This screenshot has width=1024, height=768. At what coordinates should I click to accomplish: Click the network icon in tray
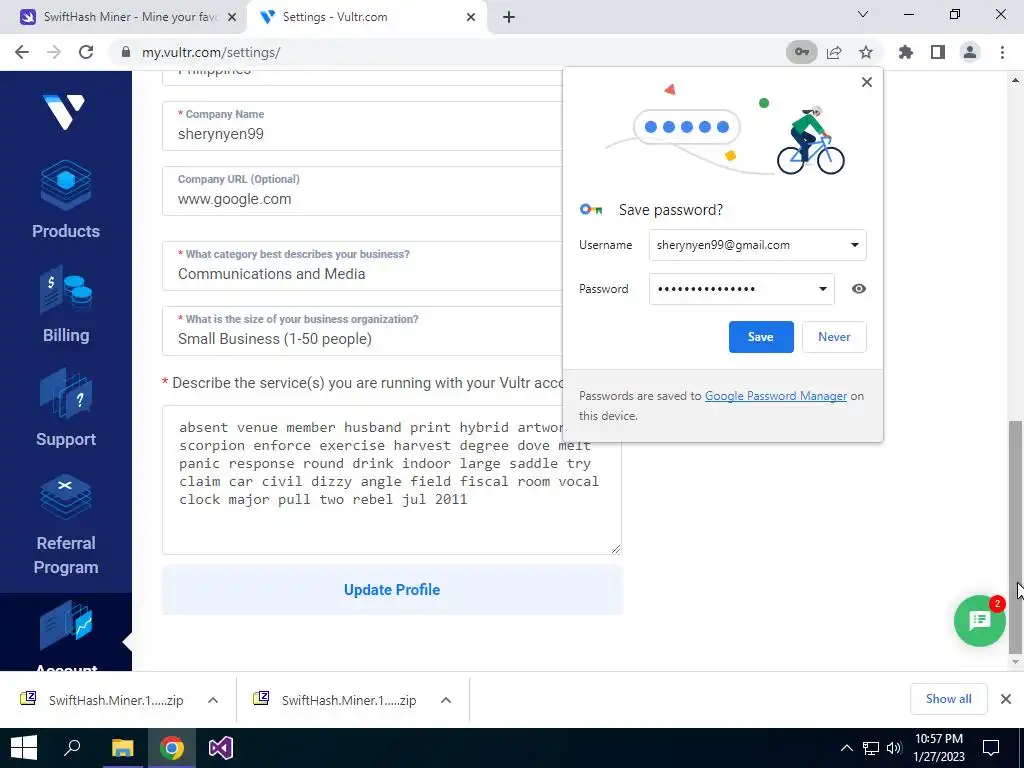pos(871,748)
